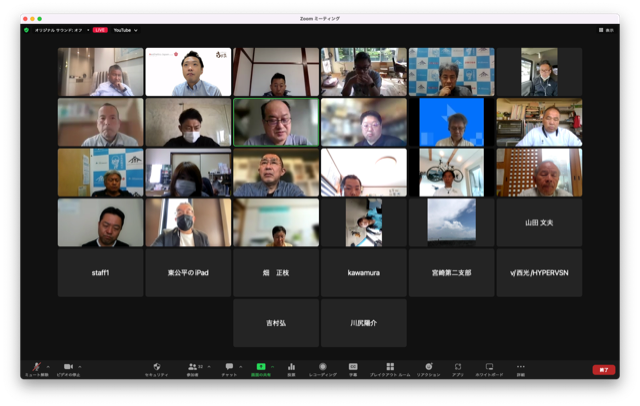
Task: Open the View menu at top right
Action: (x=604, y=30)
